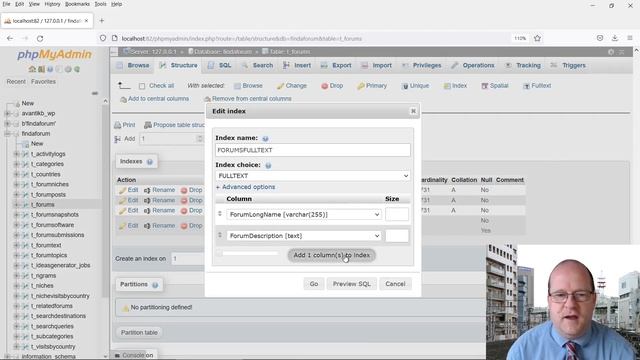
Task: Switch to the Browse tab
Action: point(133,65)
